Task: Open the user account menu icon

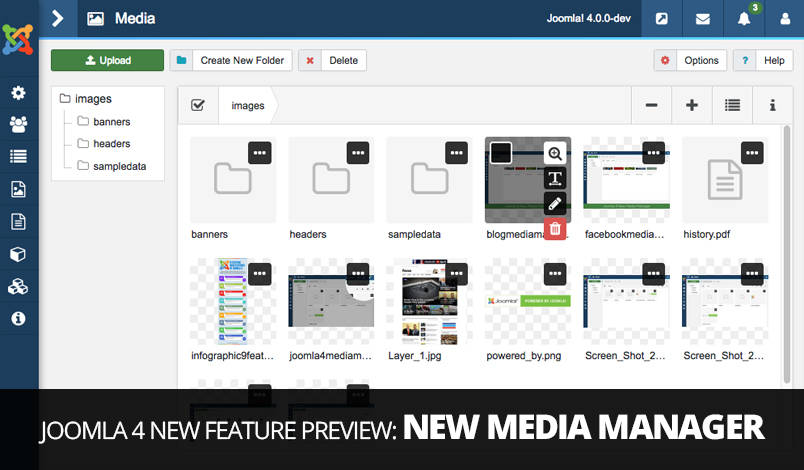Action: point(785,19)
